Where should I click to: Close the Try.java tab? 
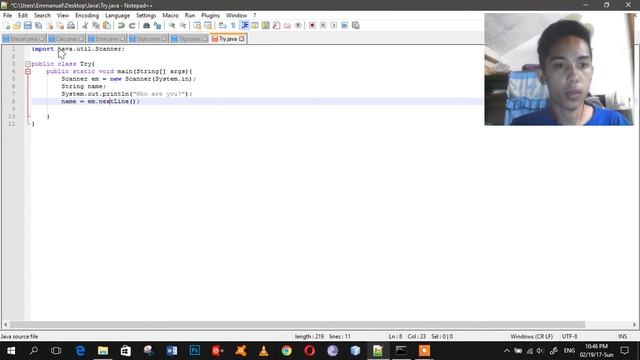pos(242,39)
